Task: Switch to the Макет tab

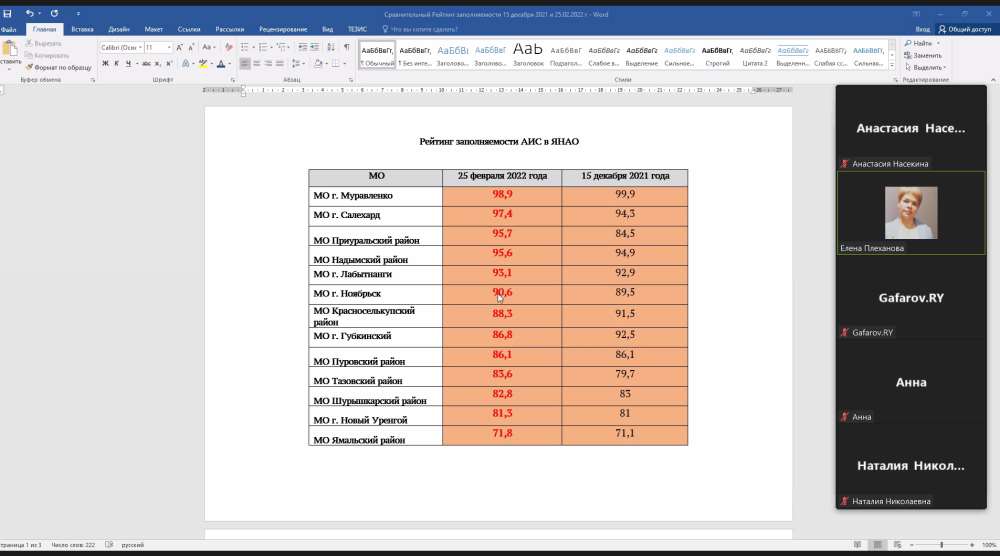Action: pos(153,29)
